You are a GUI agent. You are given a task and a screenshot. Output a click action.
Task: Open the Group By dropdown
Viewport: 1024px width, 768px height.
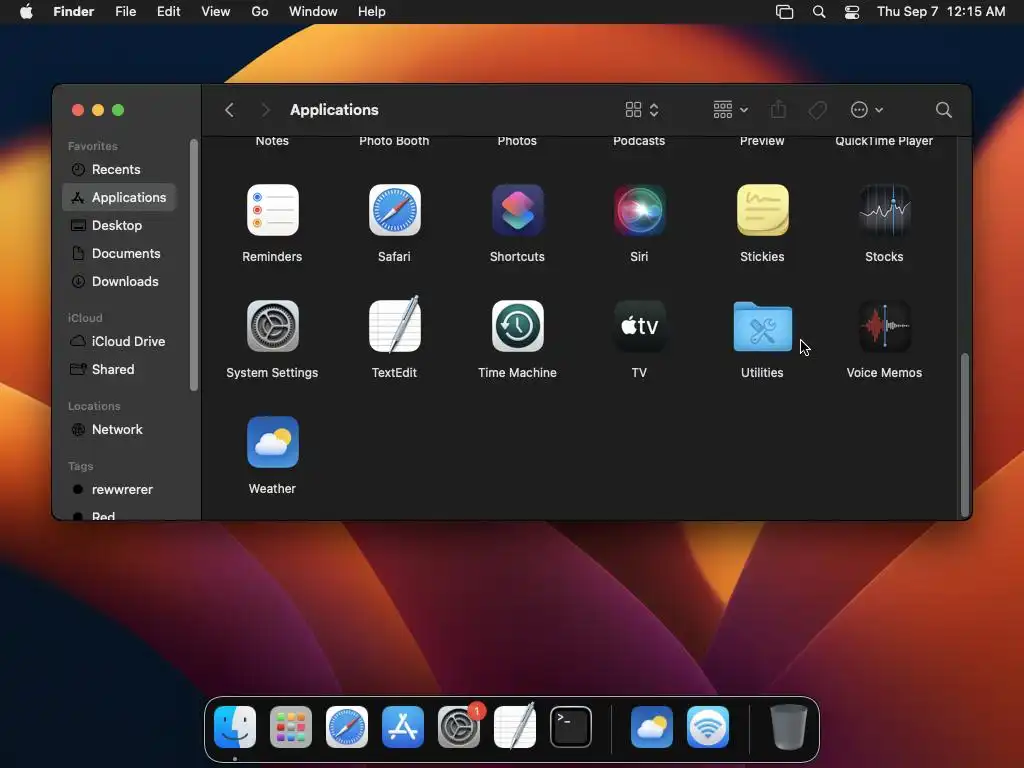click(x=730, y=110)
